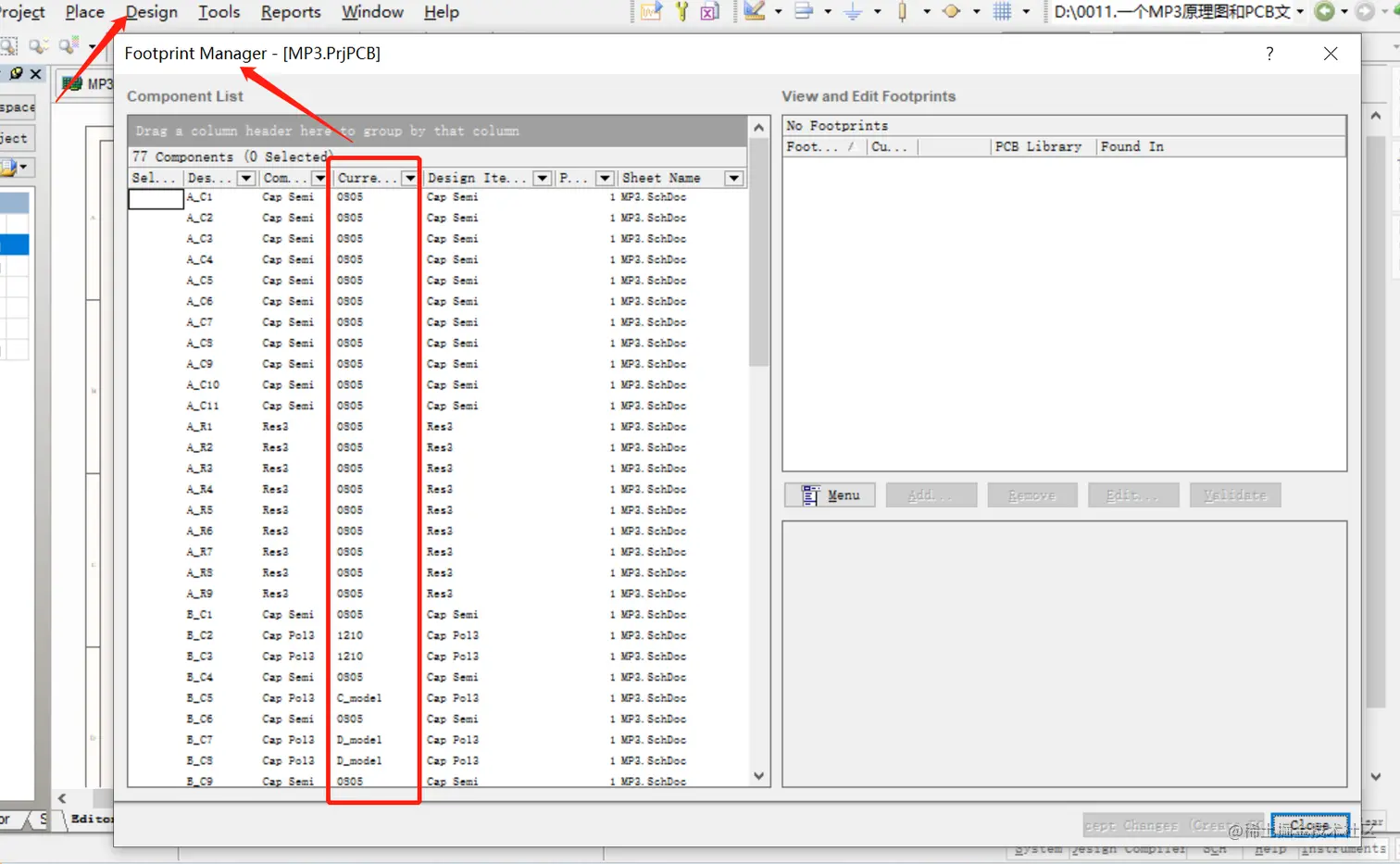Open the Reports menu

point(291,12)
